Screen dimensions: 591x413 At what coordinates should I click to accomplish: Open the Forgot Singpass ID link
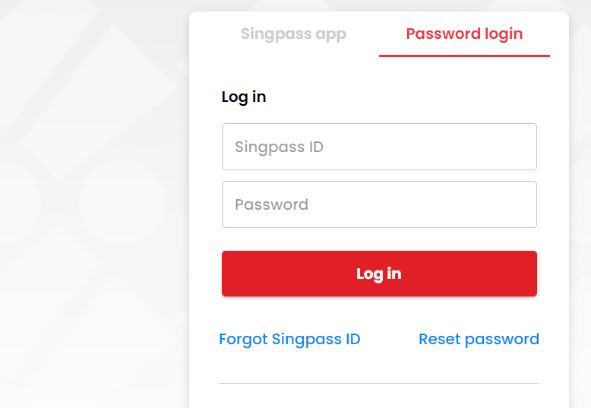click(x=289, y=339)
